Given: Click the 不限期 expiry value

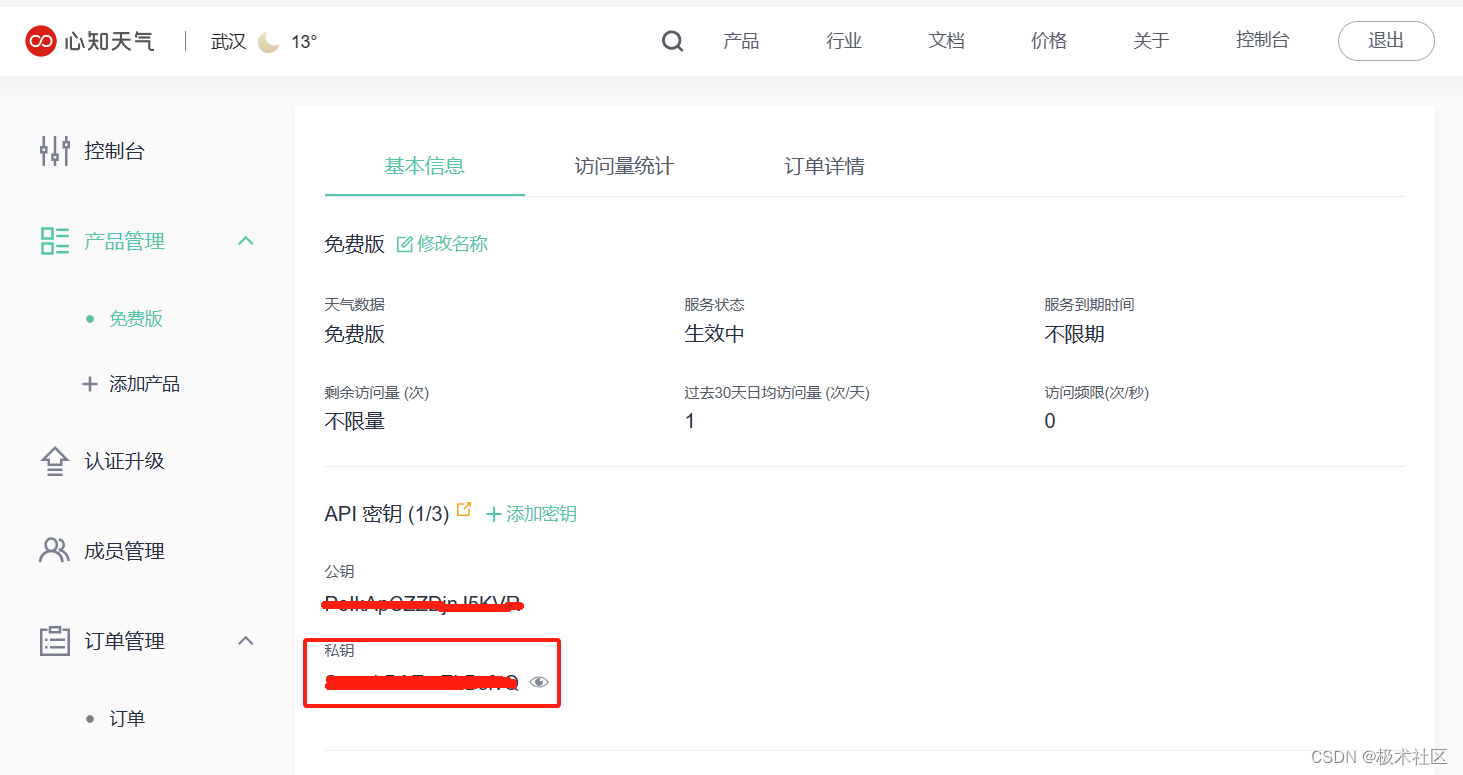Looking at the screenshot, I should [1074, 334].
